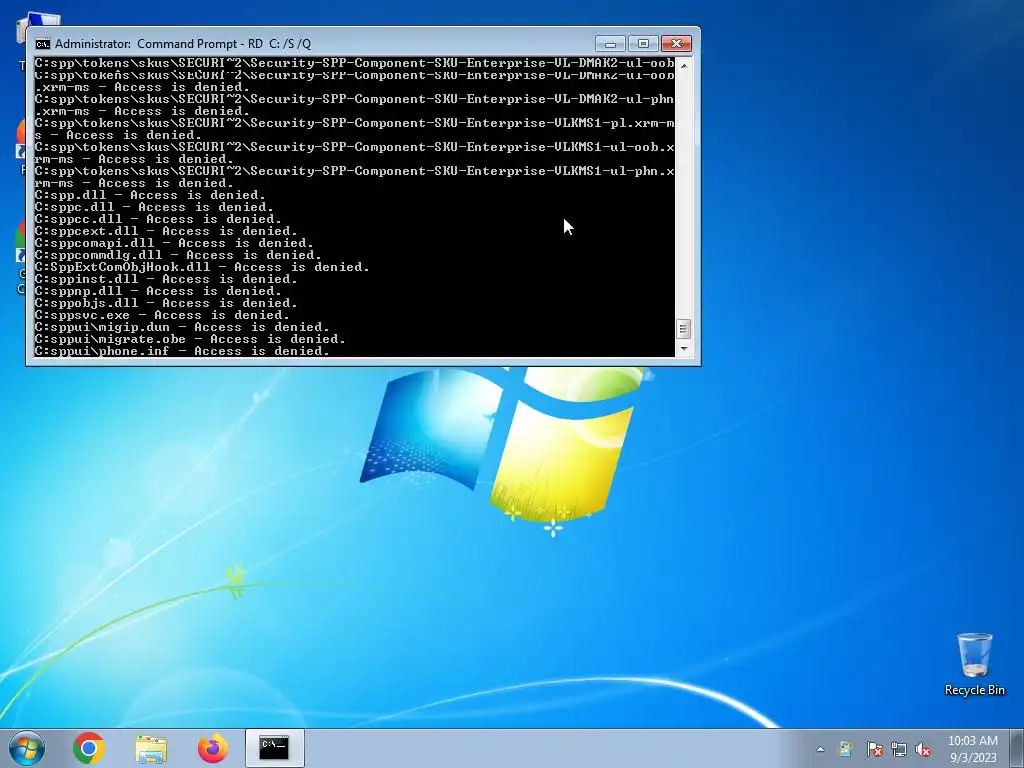Launch Firefox from the taskbar
Image resolution: width=1024 pixels, height=768 pixels.
[x=213, y=748]
